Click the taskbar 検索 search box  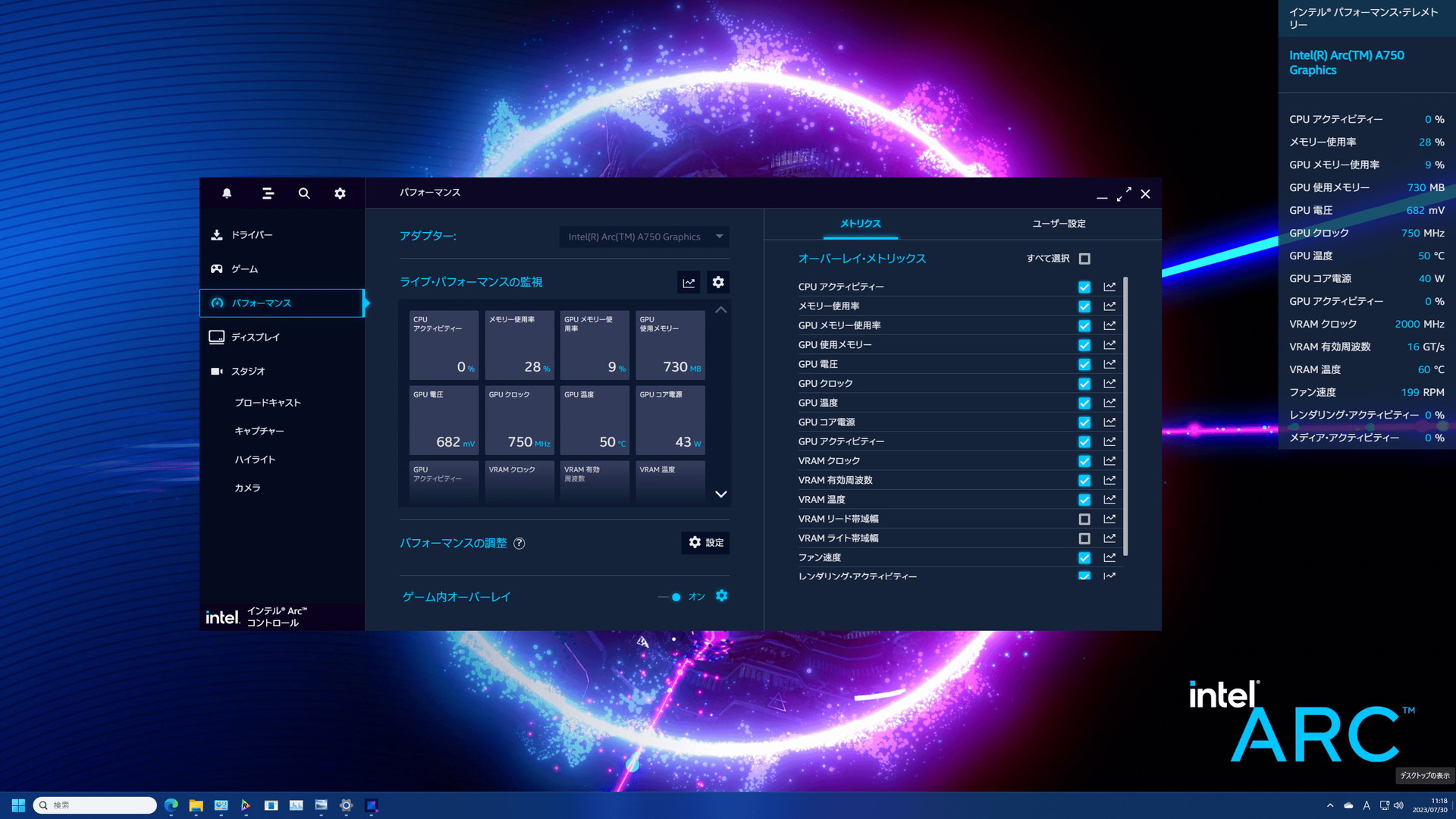[x=95, y=805]
